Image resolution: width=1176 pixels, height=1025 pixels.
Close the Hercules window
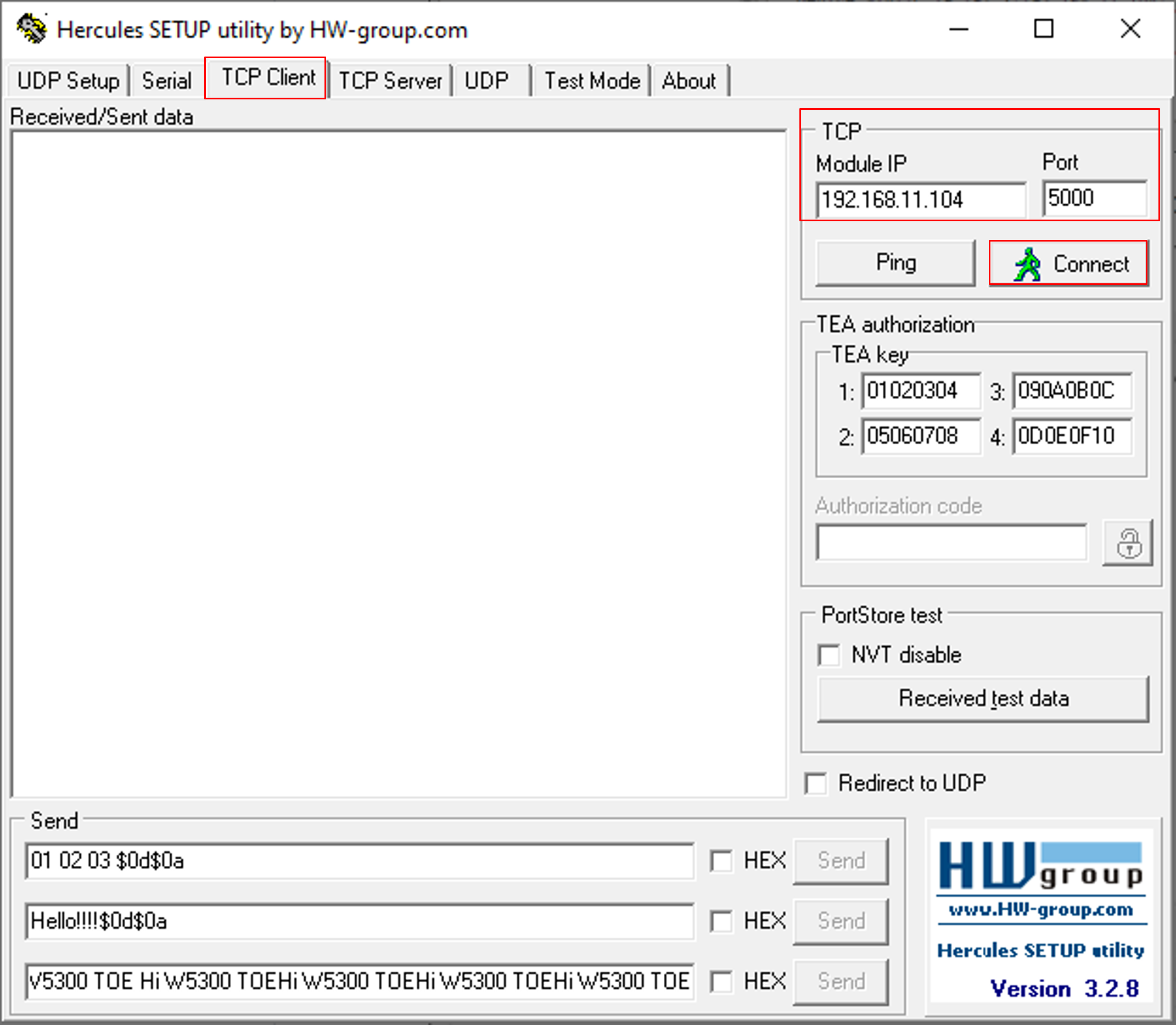(x=1130, y=29)
